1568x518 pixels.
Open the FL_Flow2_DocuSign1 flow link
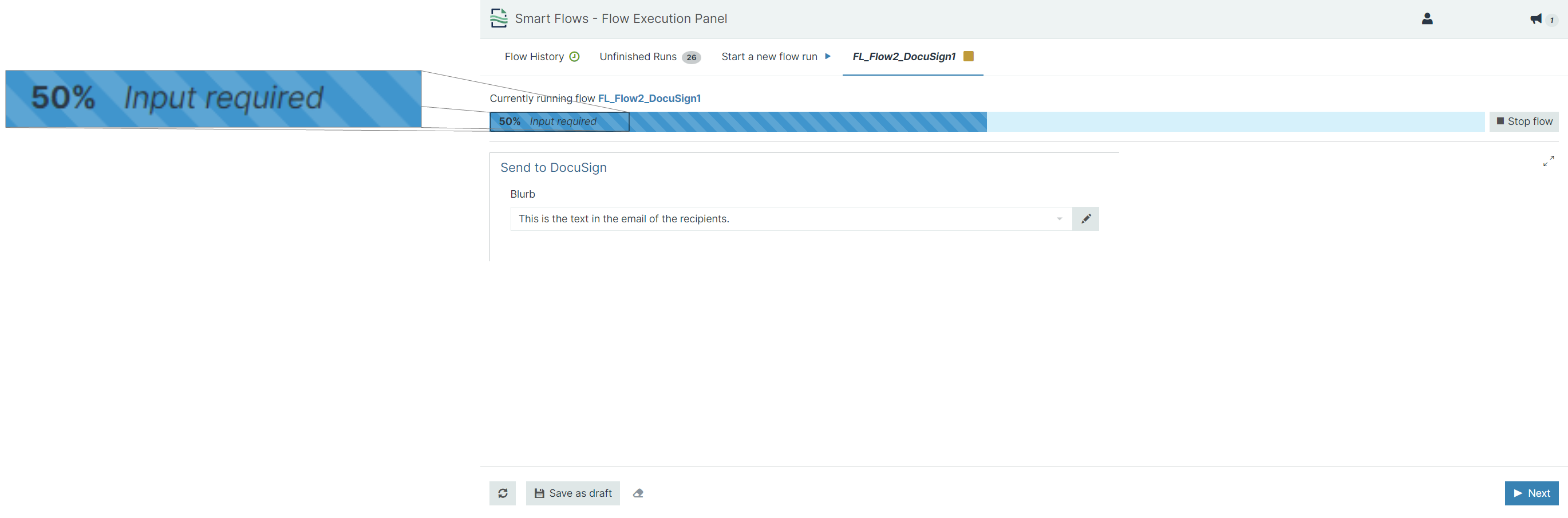click(649, 98)
